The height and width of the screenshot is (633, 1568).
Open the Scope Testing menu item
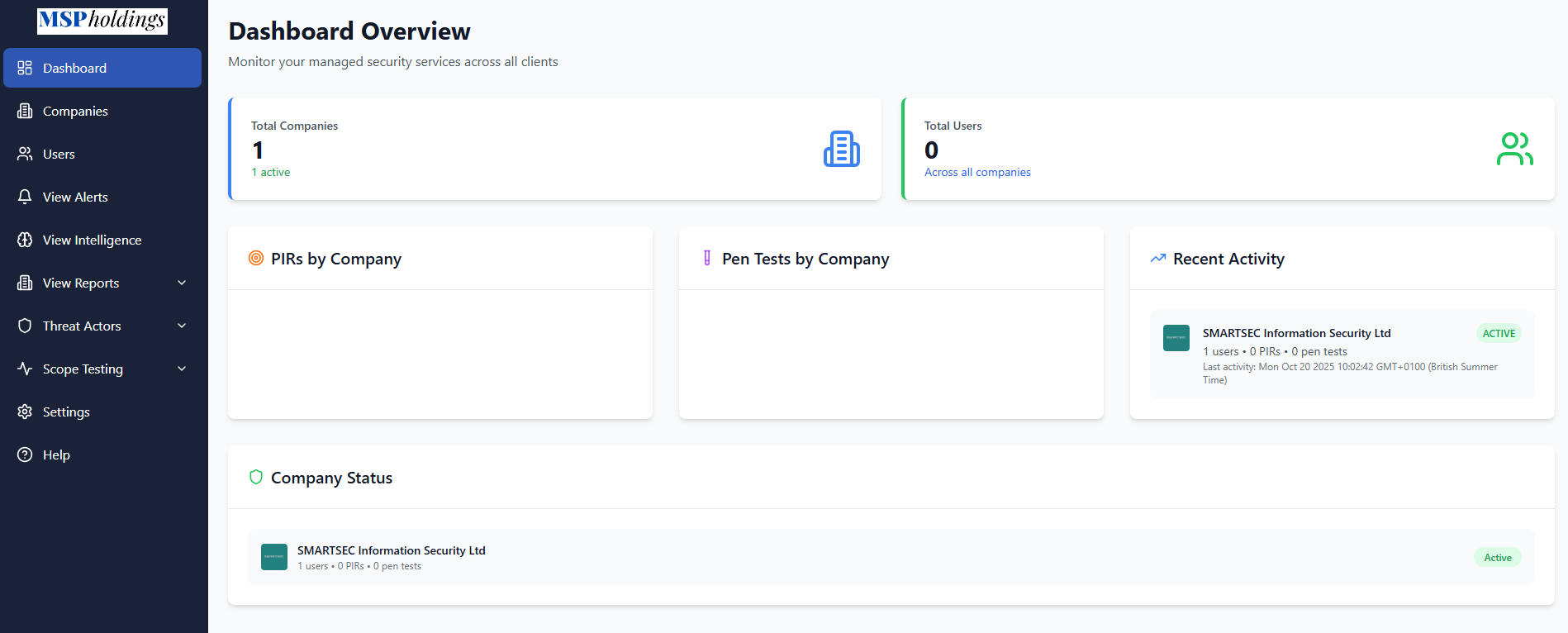click(x=83, y=369)
